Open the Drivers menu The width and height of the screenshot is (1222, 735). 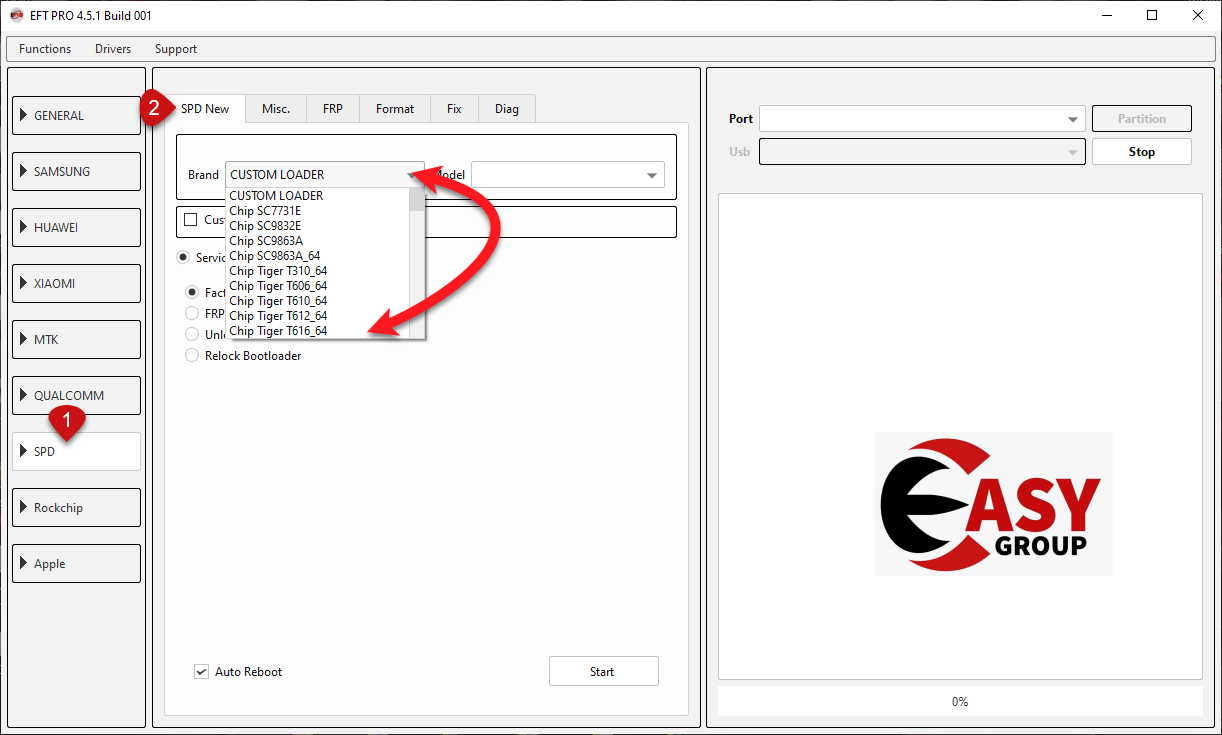tap(113, 49)
